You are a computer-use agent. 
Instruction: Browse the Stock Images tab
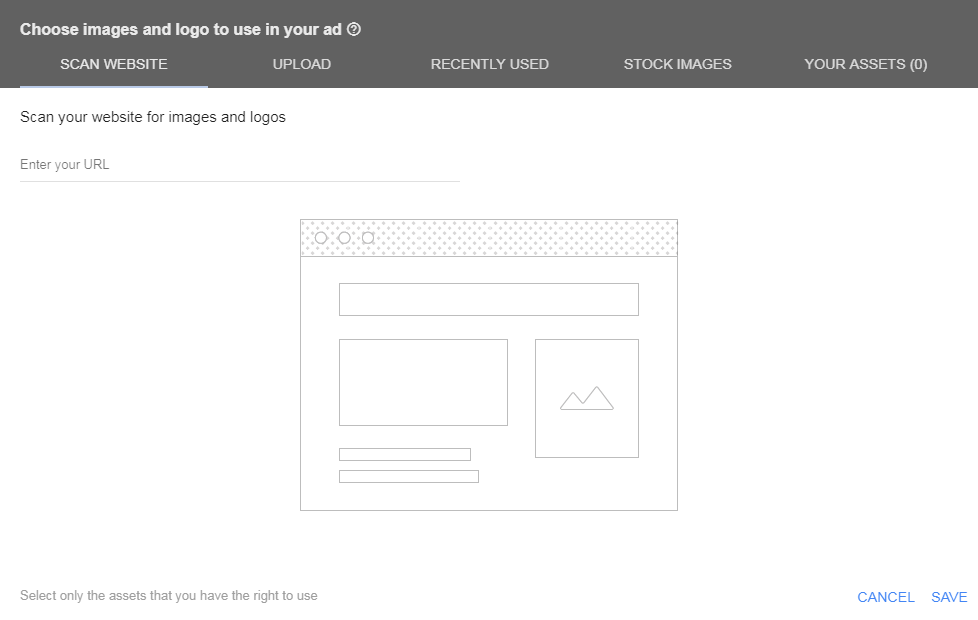[677, 64]
